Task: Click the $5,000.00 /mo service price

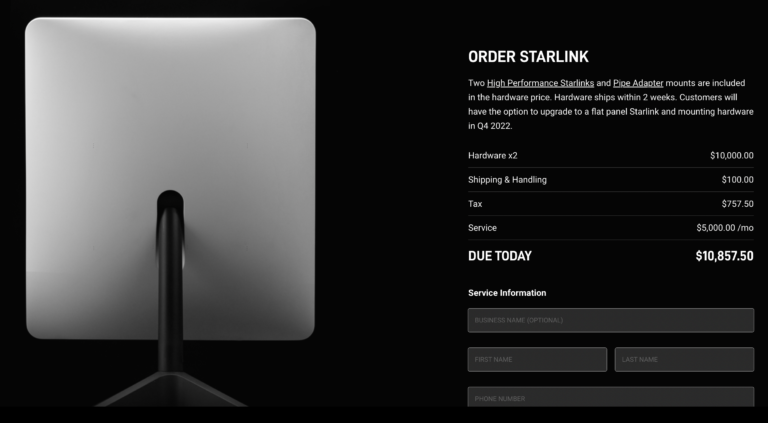Action: tap(725, 228)
